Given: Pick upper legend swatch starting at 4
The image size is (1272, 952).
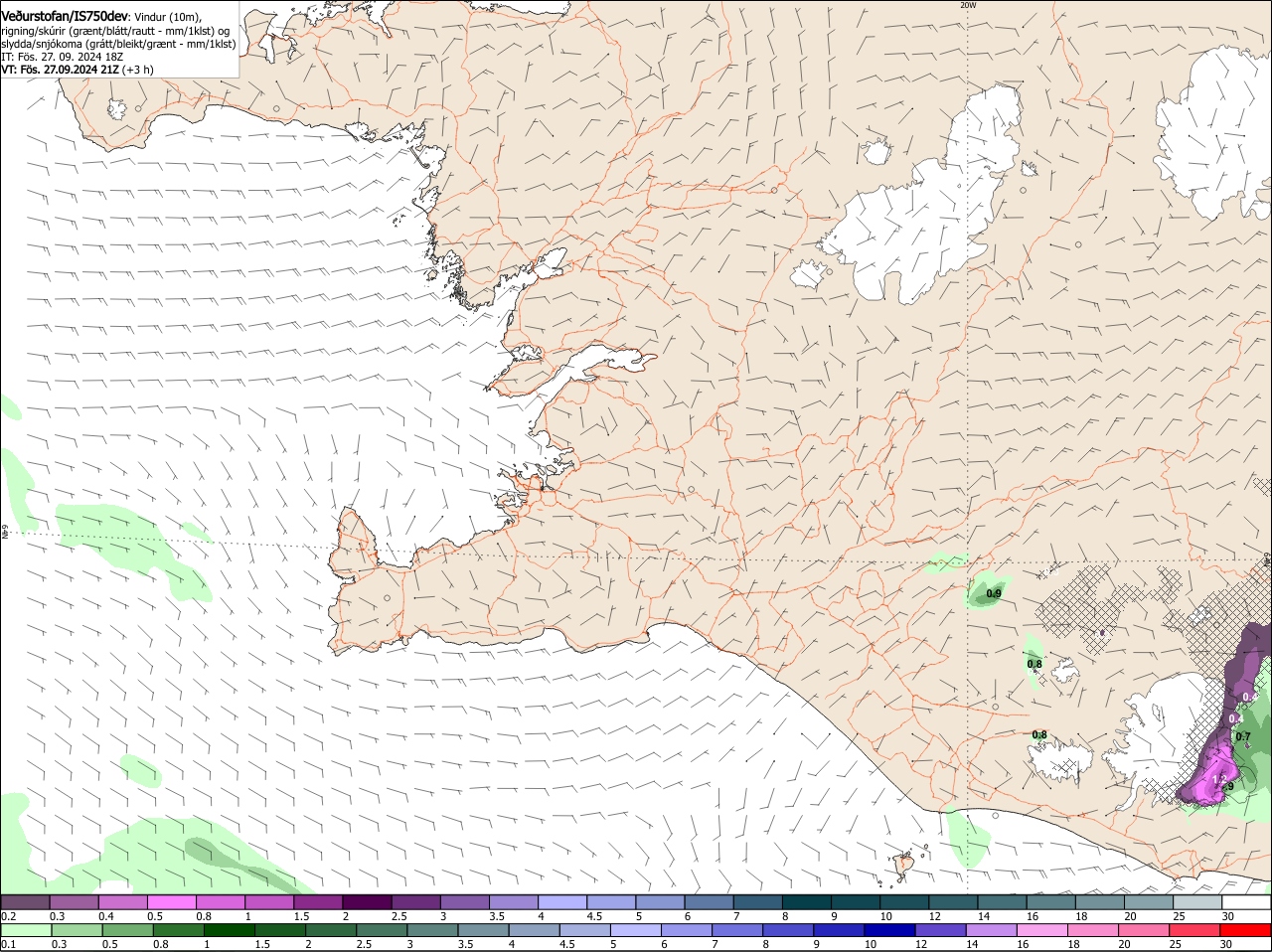Looking at the screenshot, I should tap(561, 901).
